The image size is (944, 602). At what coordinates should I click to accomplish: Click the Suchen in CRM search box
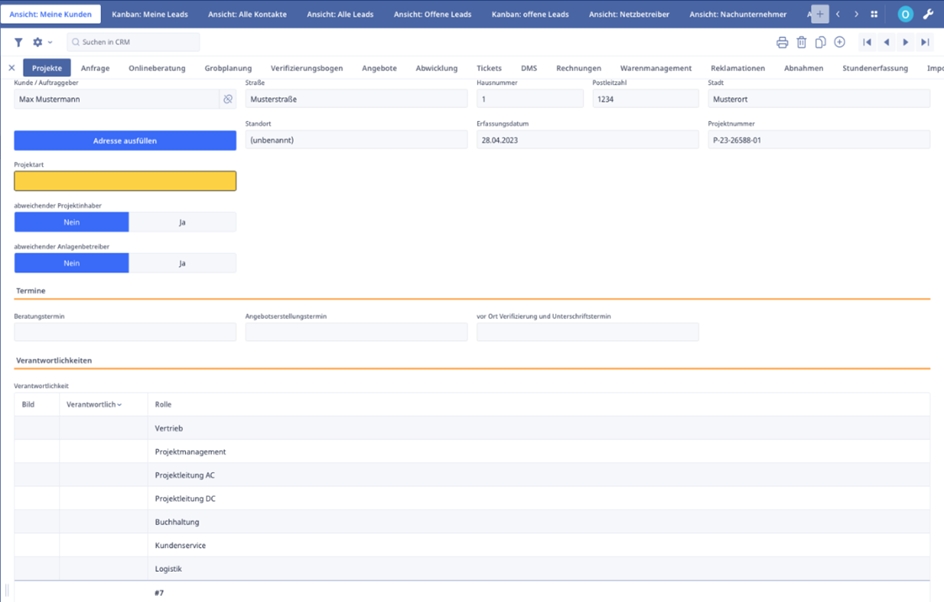tap(133, 42)
